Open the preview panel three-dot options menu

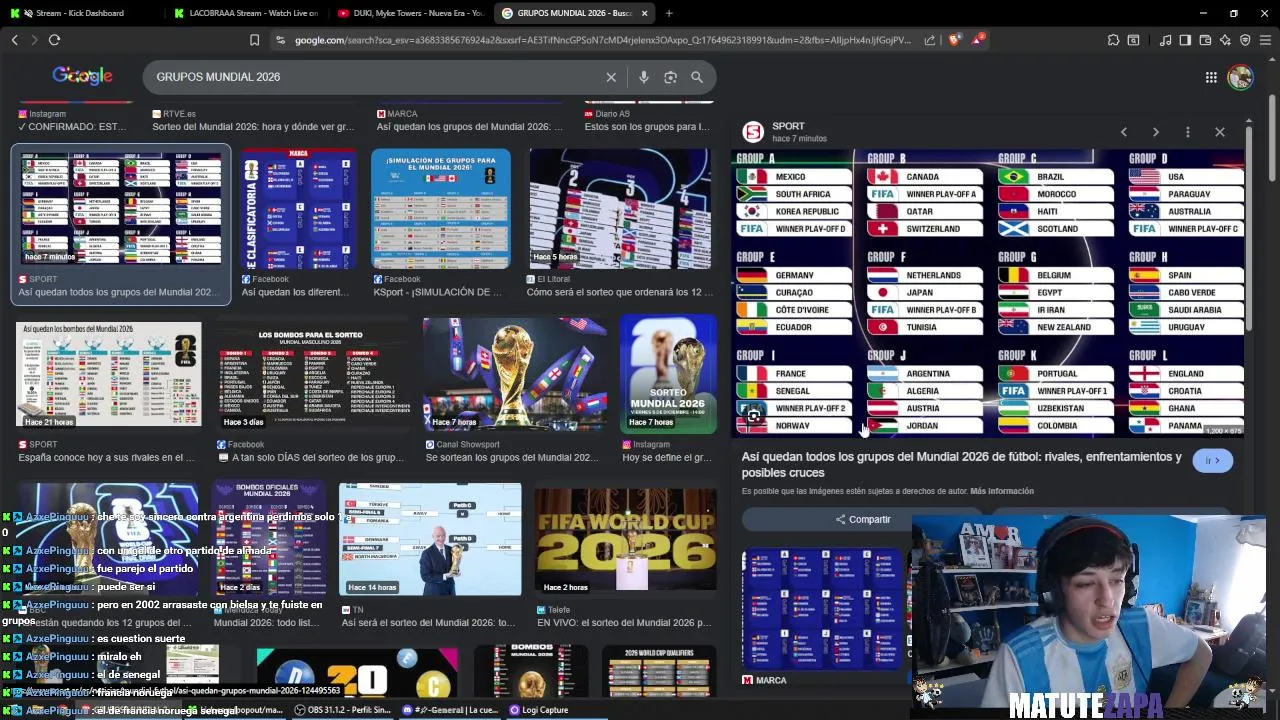tap(1187, 132)
